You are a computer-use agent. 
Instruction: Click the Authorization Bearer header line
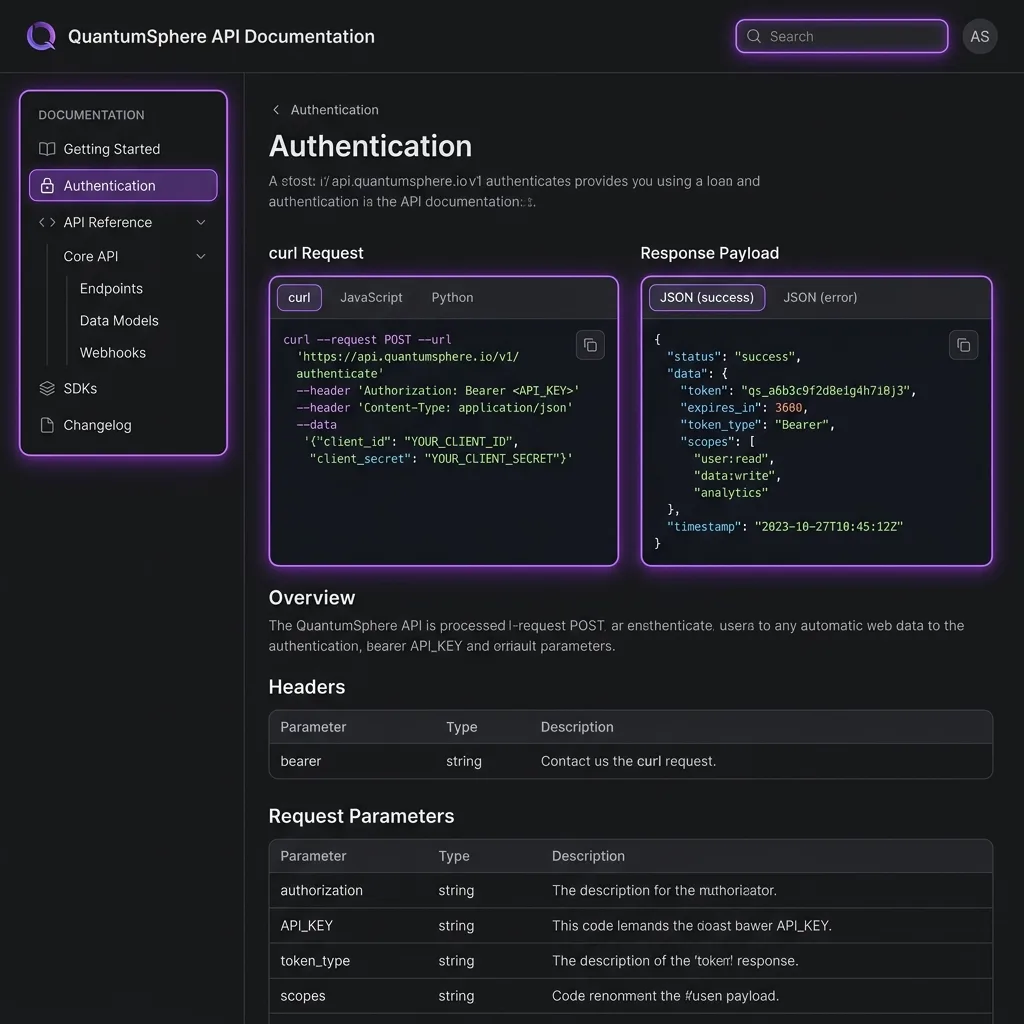tap(438, 391)
